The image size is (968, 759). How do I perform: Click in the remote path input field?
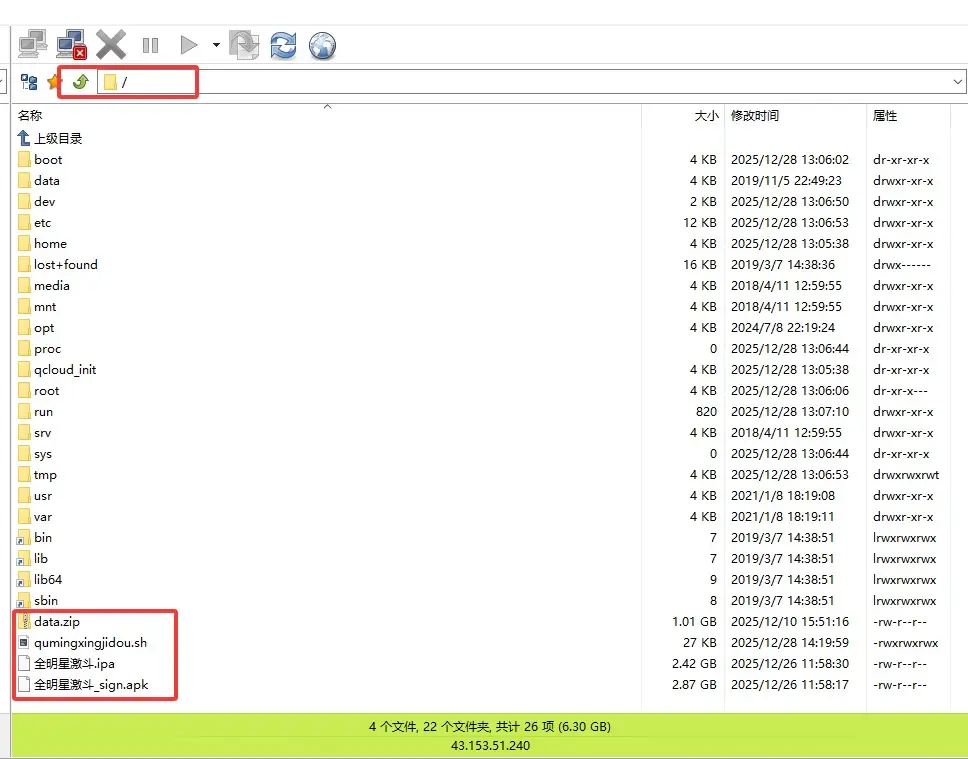point(500,82)
